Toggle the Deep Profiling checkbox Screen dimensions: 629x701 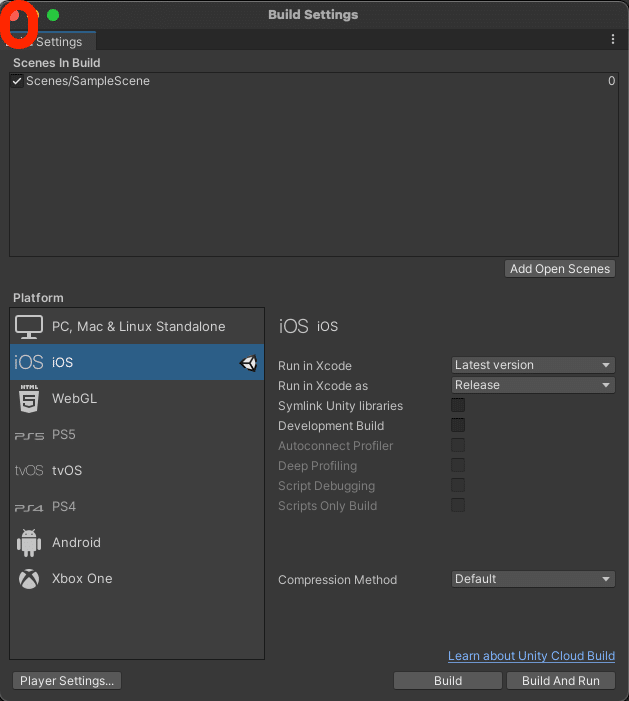click(458, 465)
